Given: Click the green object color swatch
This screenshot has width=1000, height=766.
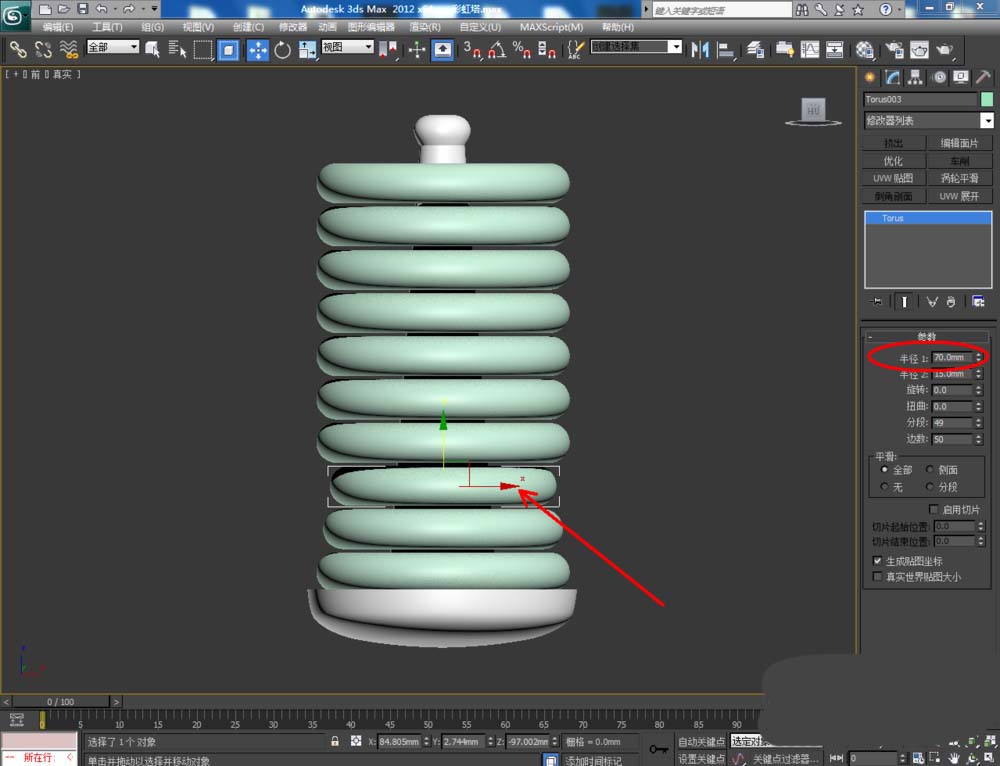Looking at the screenshot, I should coord(987,100).
